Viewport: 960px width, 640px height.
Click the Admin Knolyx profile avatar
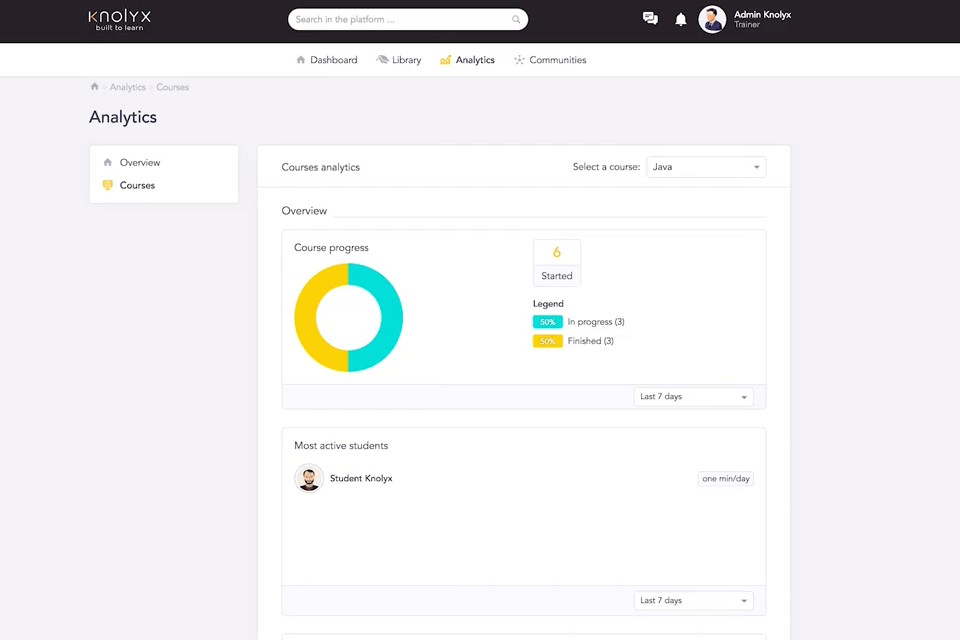712,20
